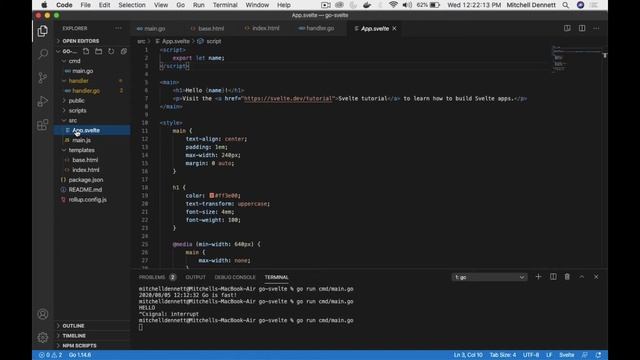
Task: Expand the scripts folder
Action: [x=77, y=111]
